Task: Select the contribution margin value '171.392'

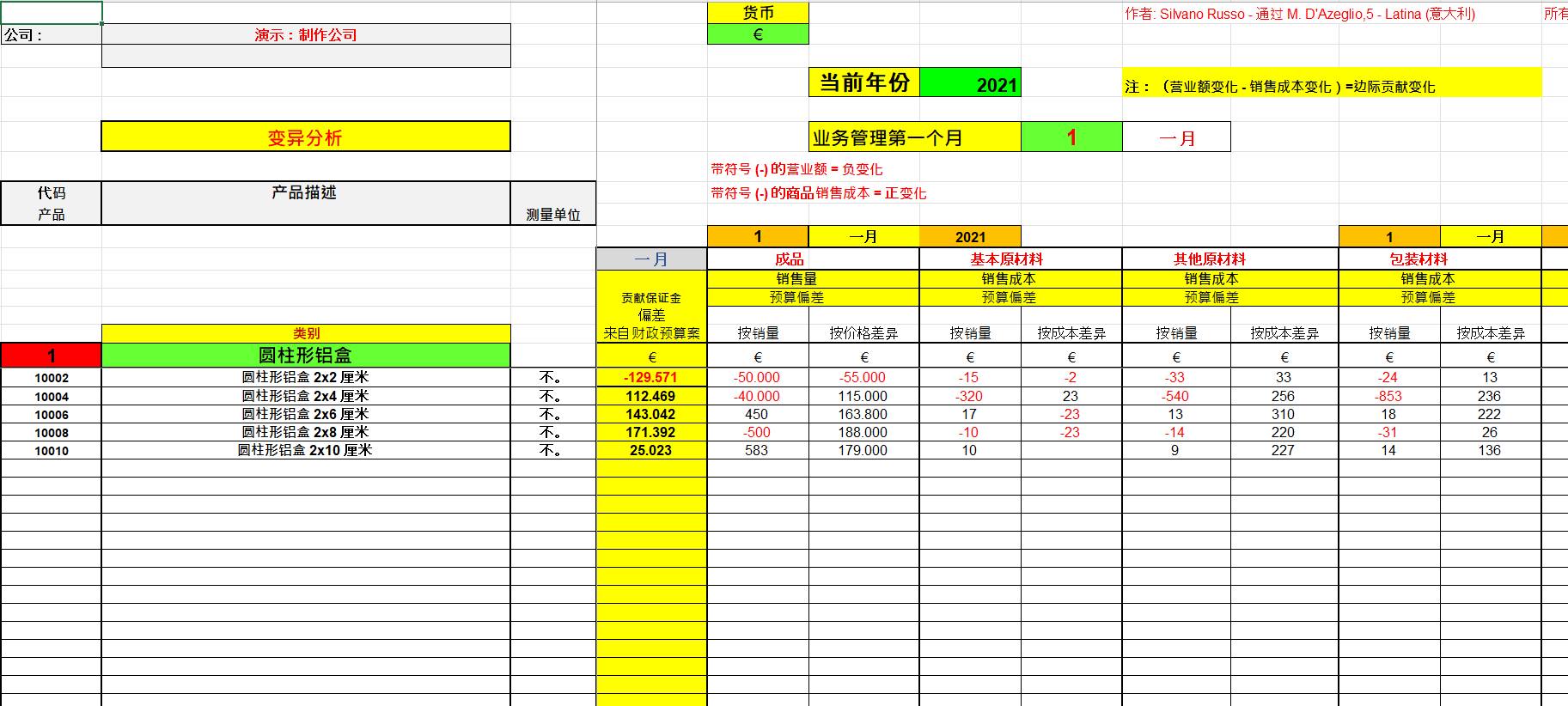Action: (x=651, y=432)
